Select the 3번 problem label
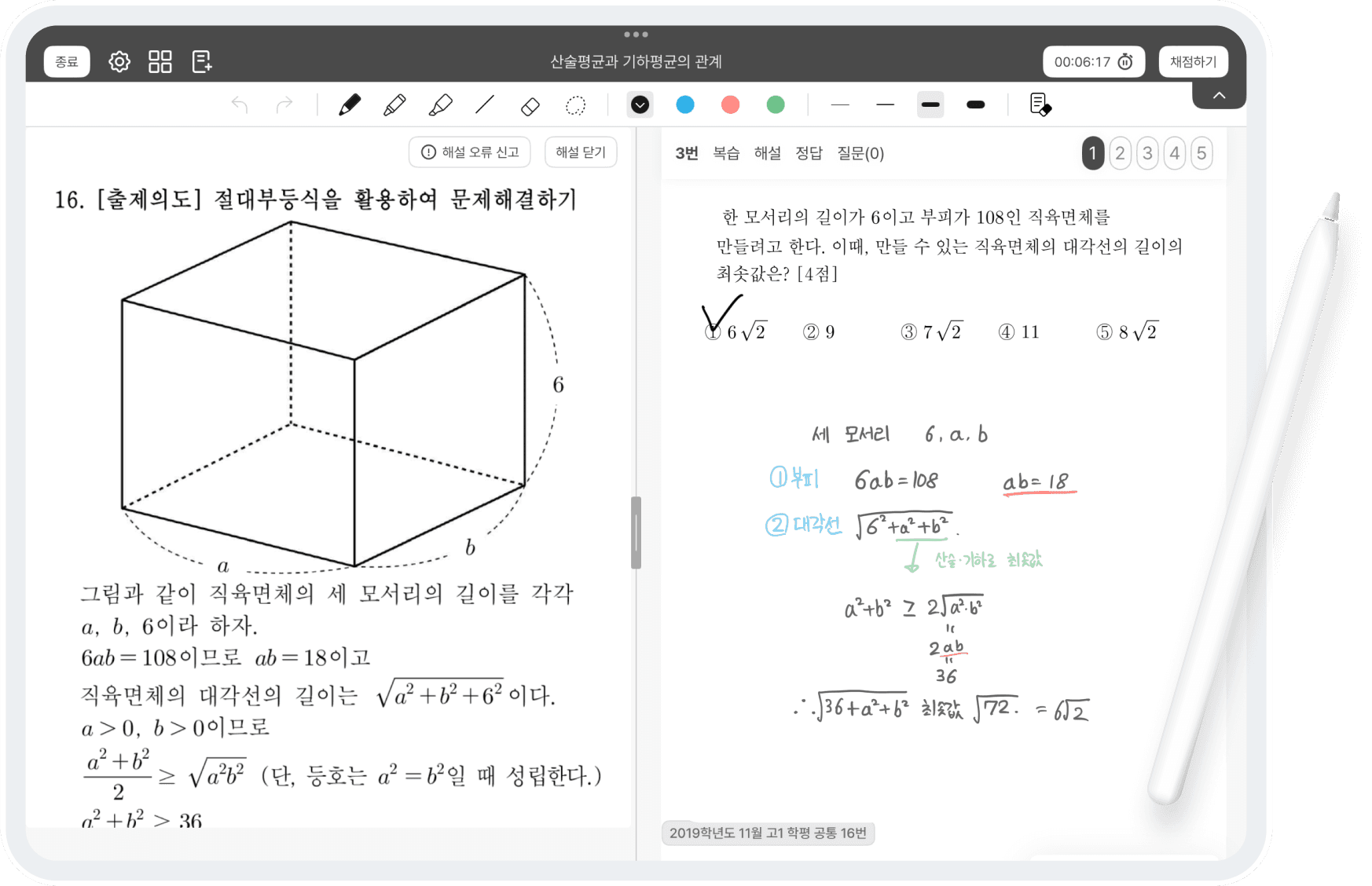The image size is (1372, 886). pyautogui.click(x=687, y=153)
